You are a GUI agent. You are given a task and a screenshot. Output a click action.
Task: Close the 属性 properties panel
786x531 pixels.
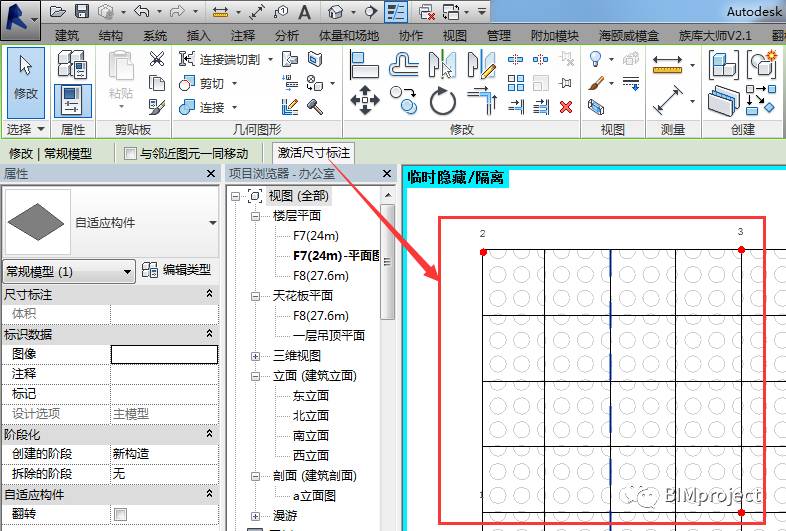pos(211,173)
